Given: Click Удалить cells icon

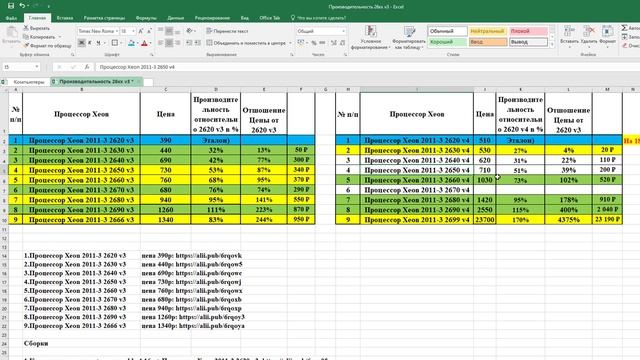Looking at the screenshot, I should pos(589,31).
